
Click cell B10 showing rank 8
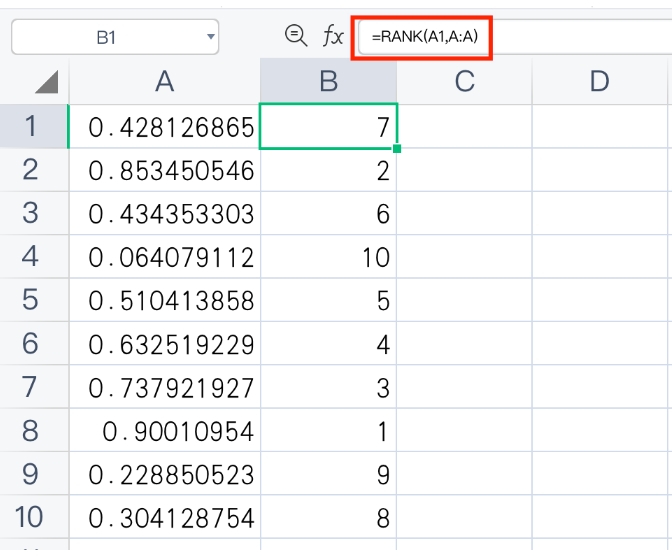(328, 517)
